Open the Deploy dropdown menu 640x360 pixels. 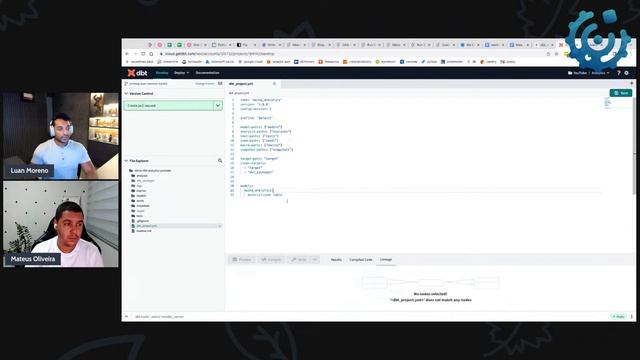[x=181, y=73]
